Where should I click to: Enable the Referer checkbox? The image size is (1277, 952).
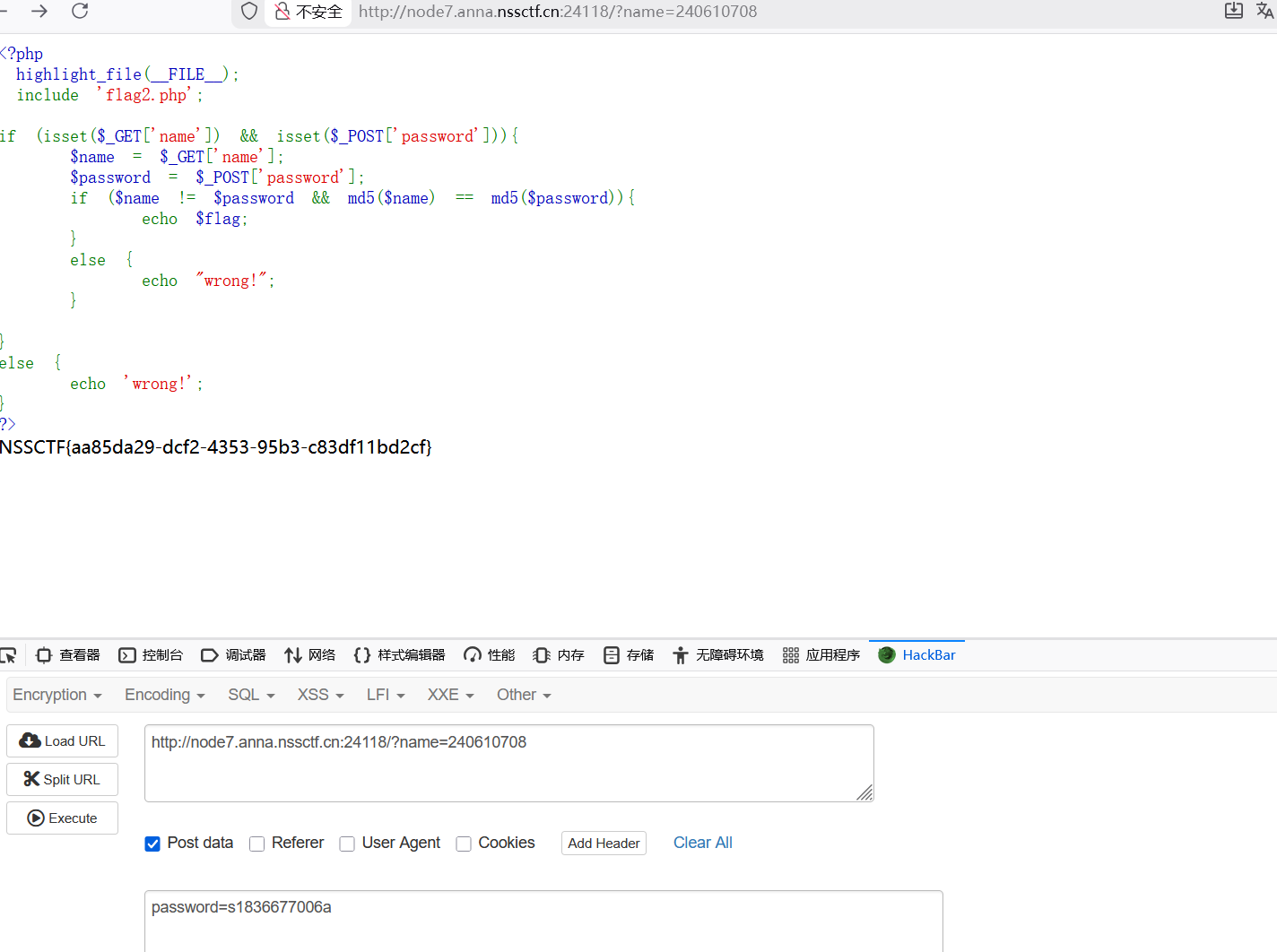click(x=257, y=844)
